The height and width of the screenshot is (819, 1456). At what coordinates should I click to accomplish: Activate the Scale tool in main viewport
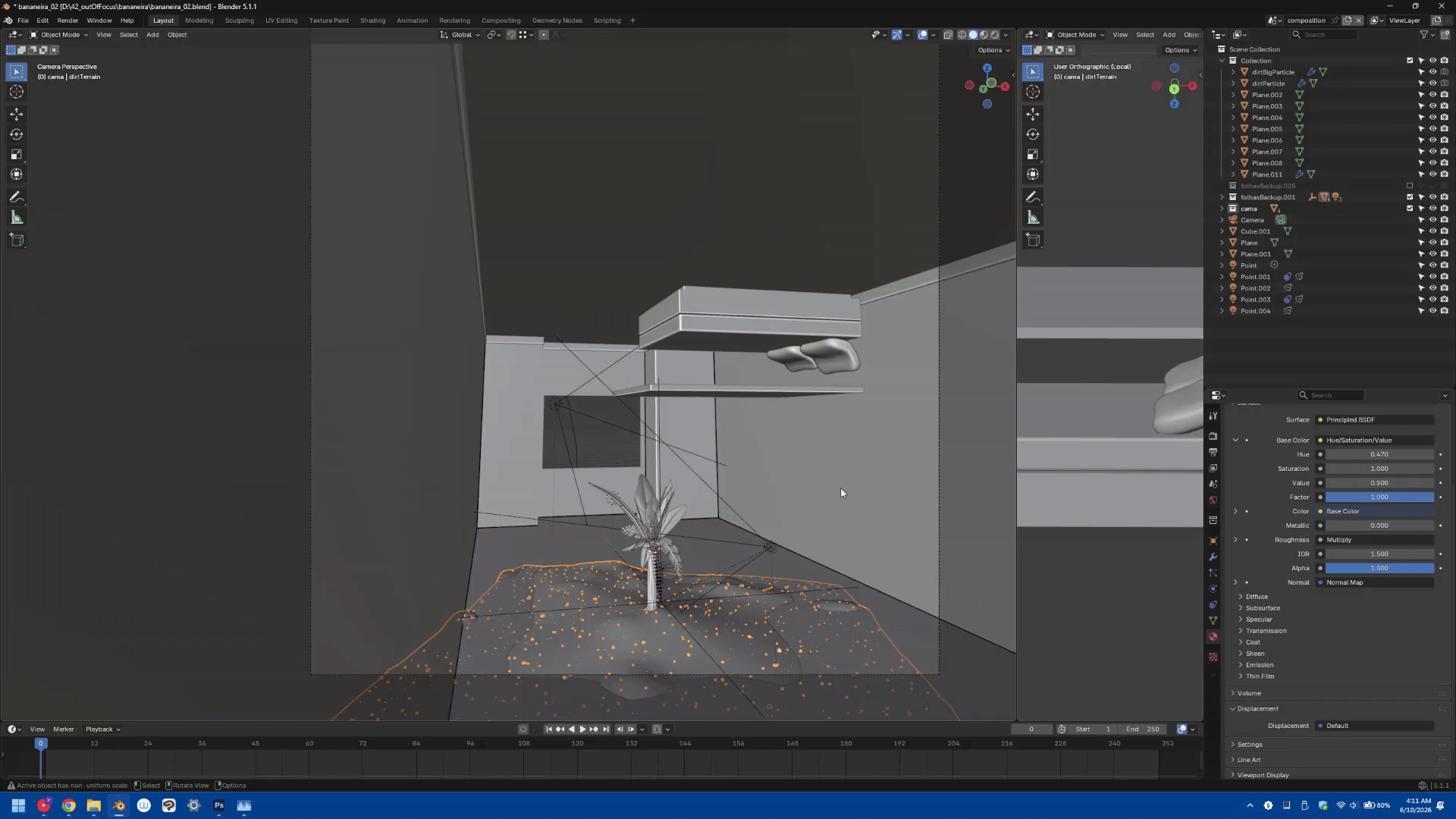click(x=17, y=155)
